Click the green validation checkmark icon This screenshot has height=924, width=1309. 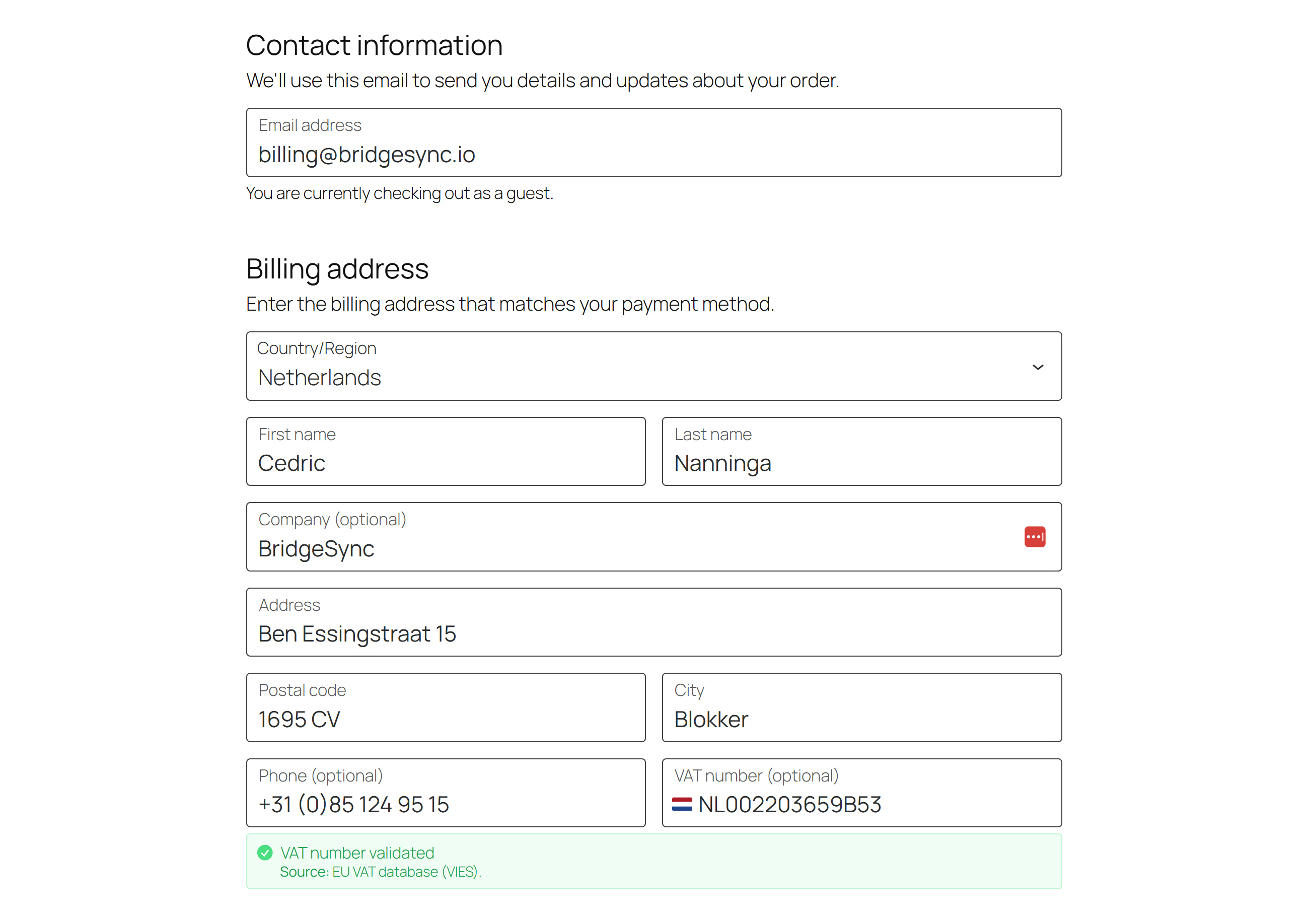[265, 852]
